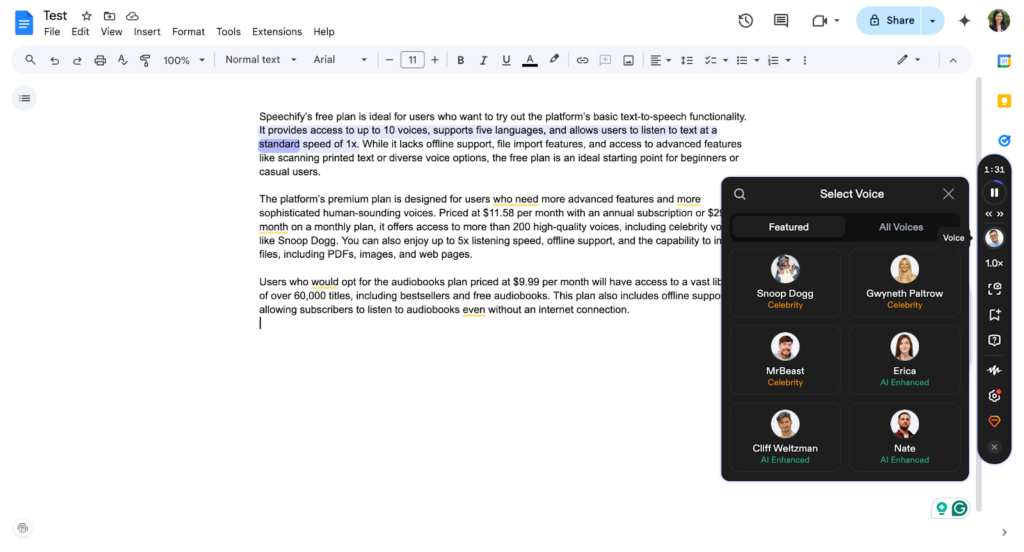Open version history clock icon
Screen dimensions: 1024x552
point(745,21)
